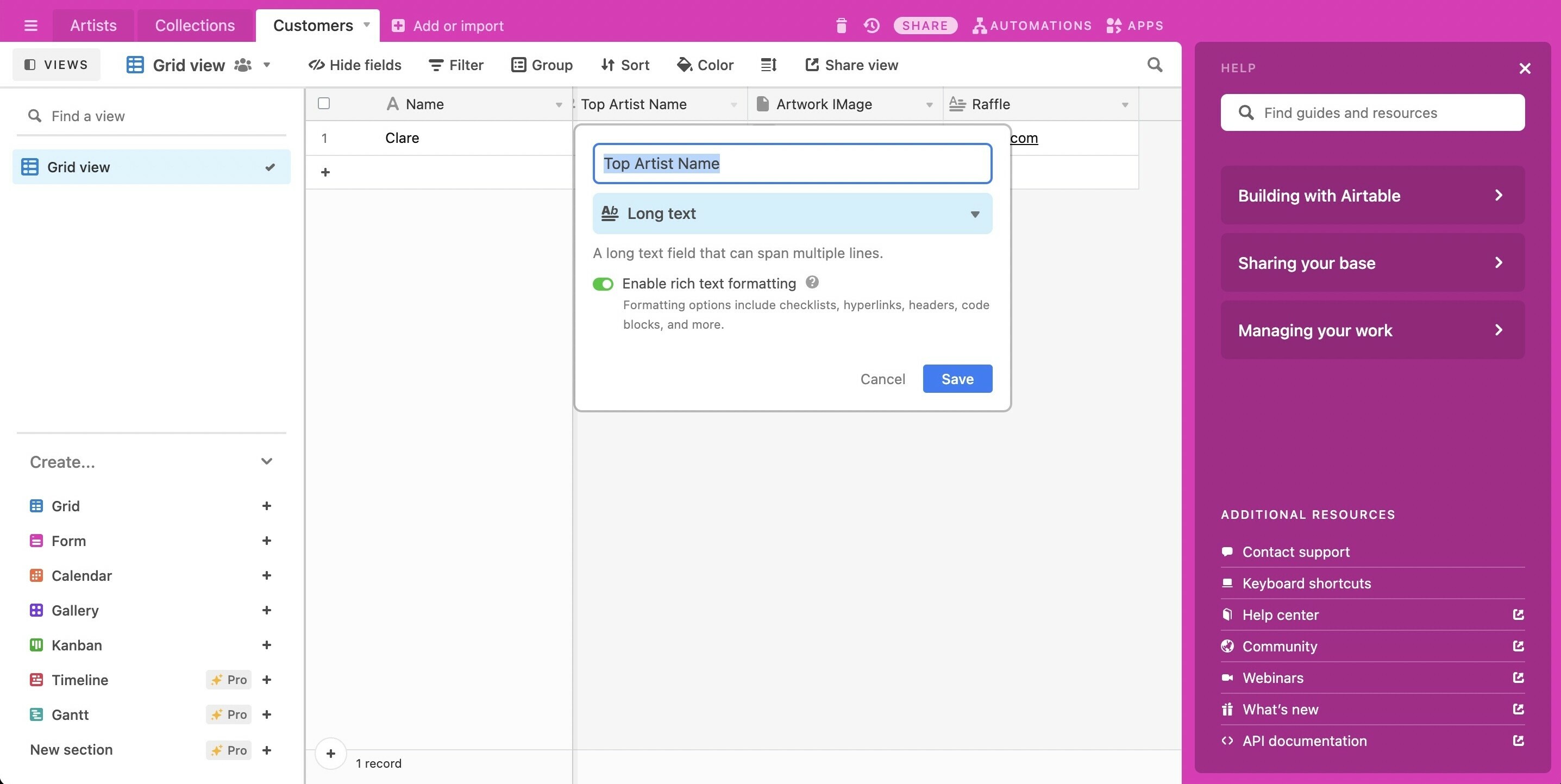Click the add row plus under Clare

325,173
